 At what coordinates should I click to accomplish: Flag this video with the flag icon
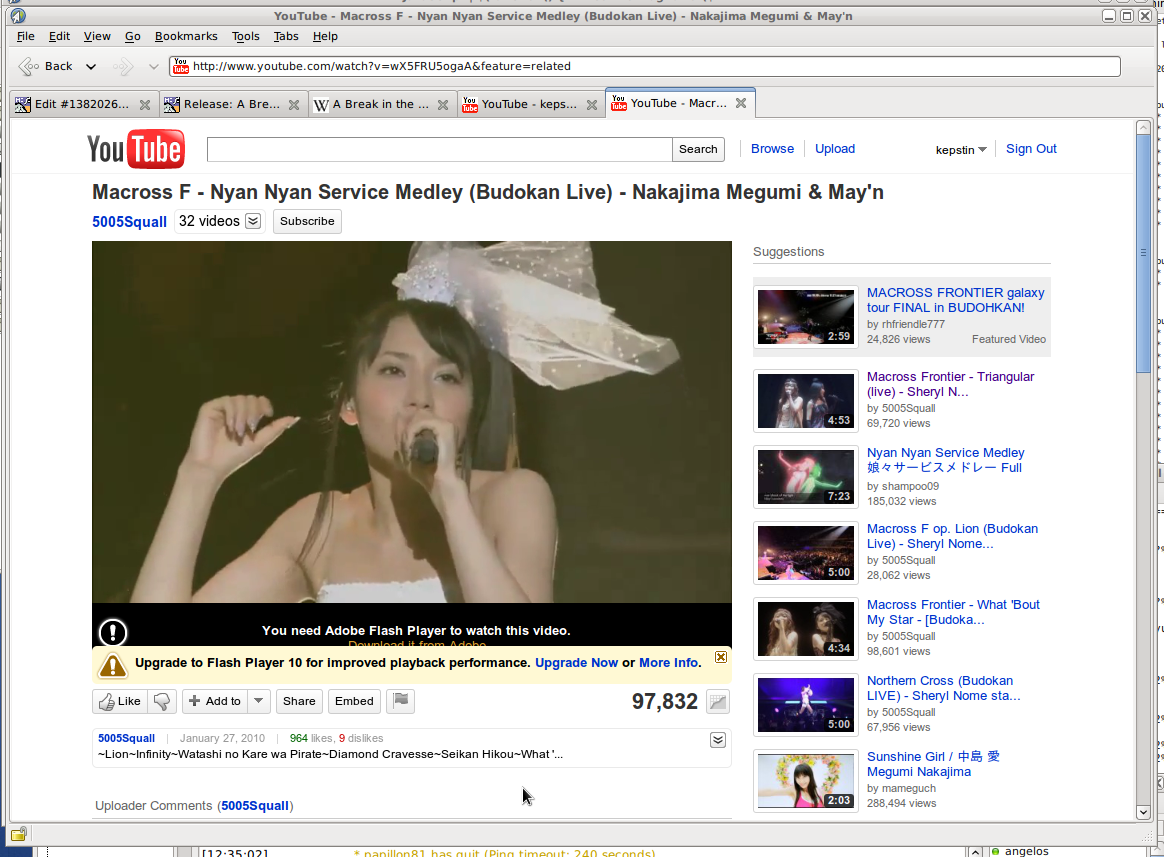401,700
